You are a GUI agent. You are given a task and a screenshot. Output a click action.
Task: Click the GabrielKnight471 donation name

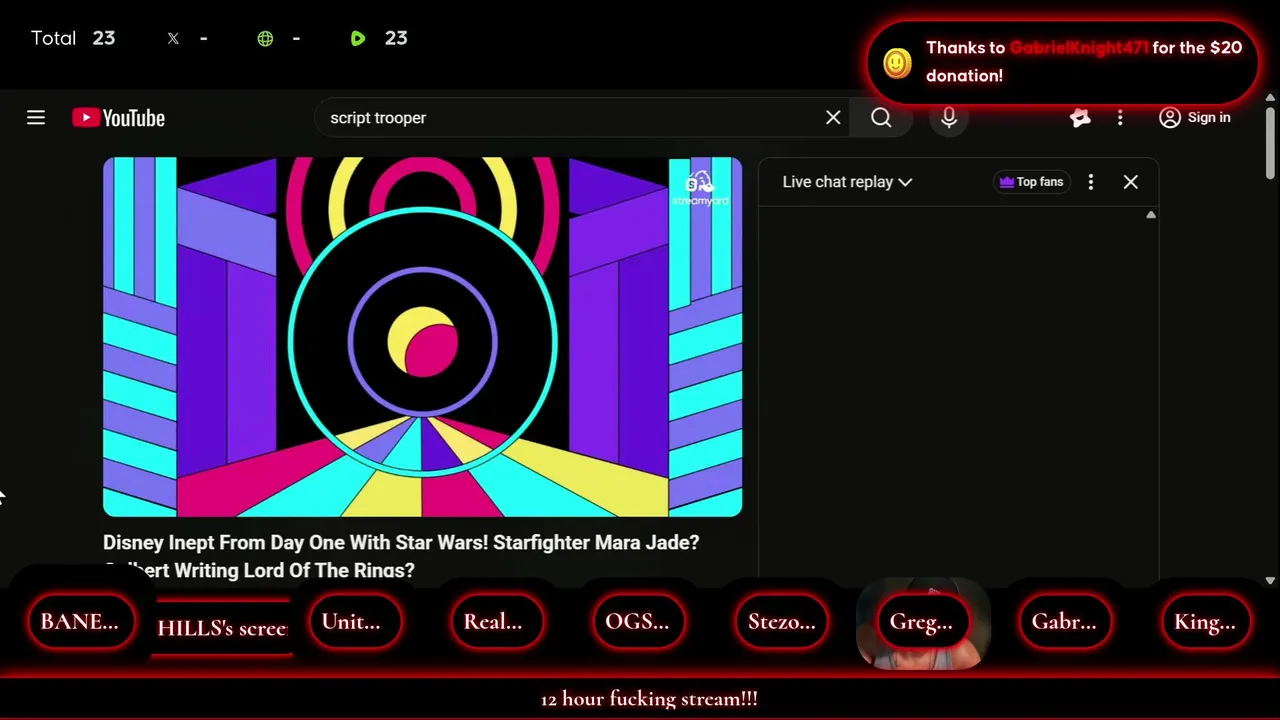click(x=1079, y=47)
